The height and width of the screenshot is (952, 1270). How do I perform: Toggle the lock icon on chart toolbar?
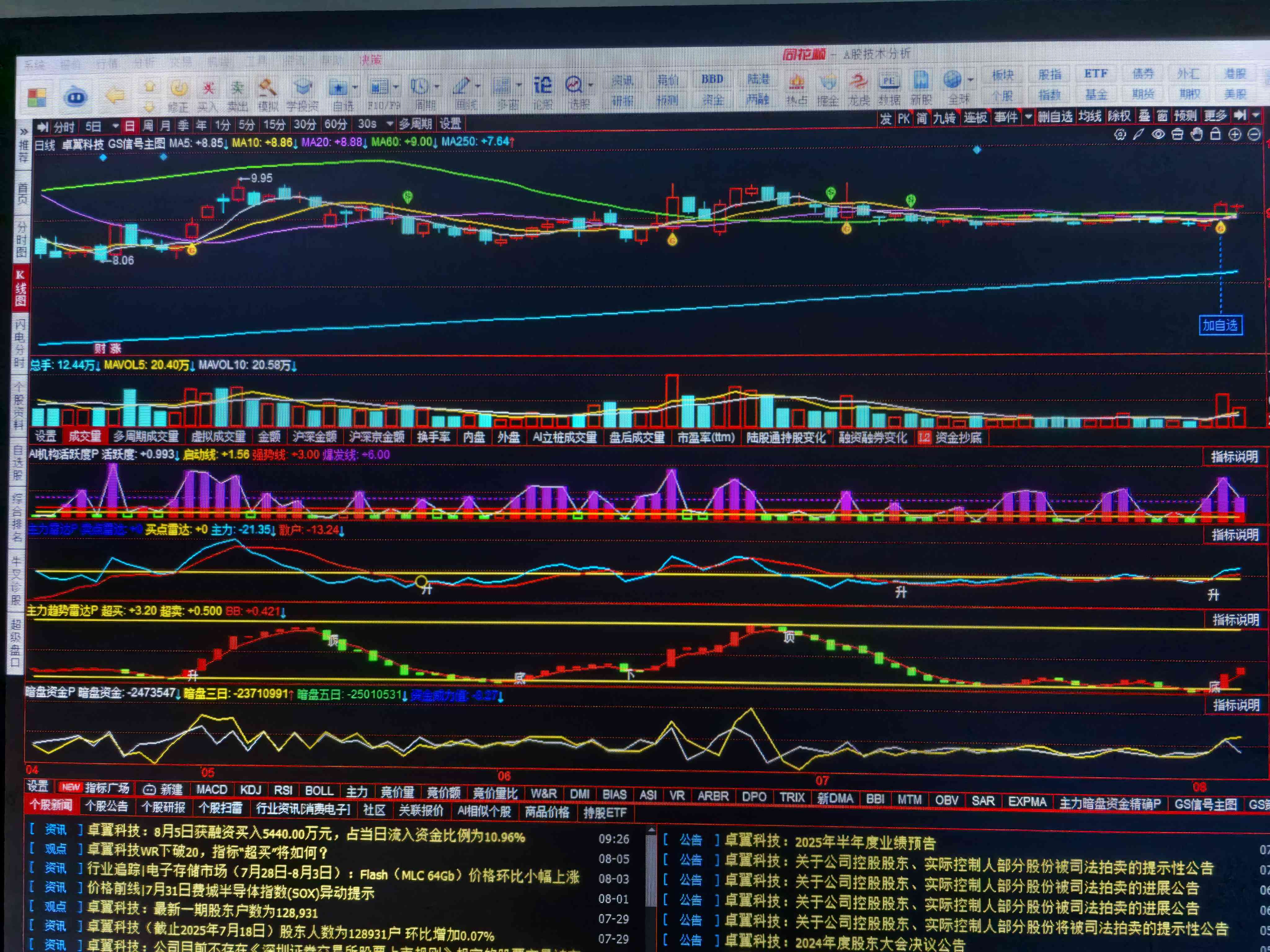point(1215,134)
